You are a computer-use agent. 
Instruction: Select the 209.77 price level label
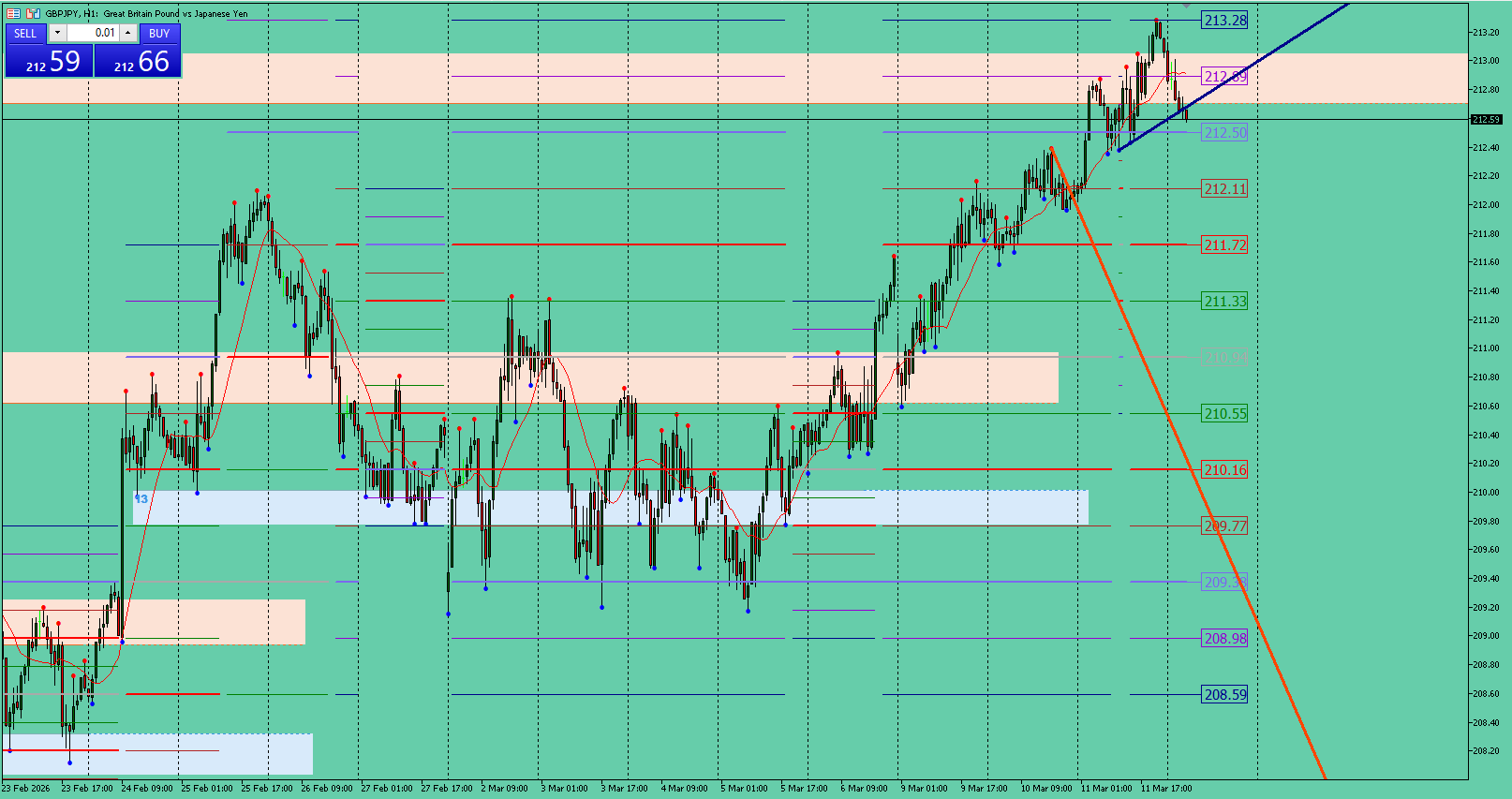point(1225,526)
